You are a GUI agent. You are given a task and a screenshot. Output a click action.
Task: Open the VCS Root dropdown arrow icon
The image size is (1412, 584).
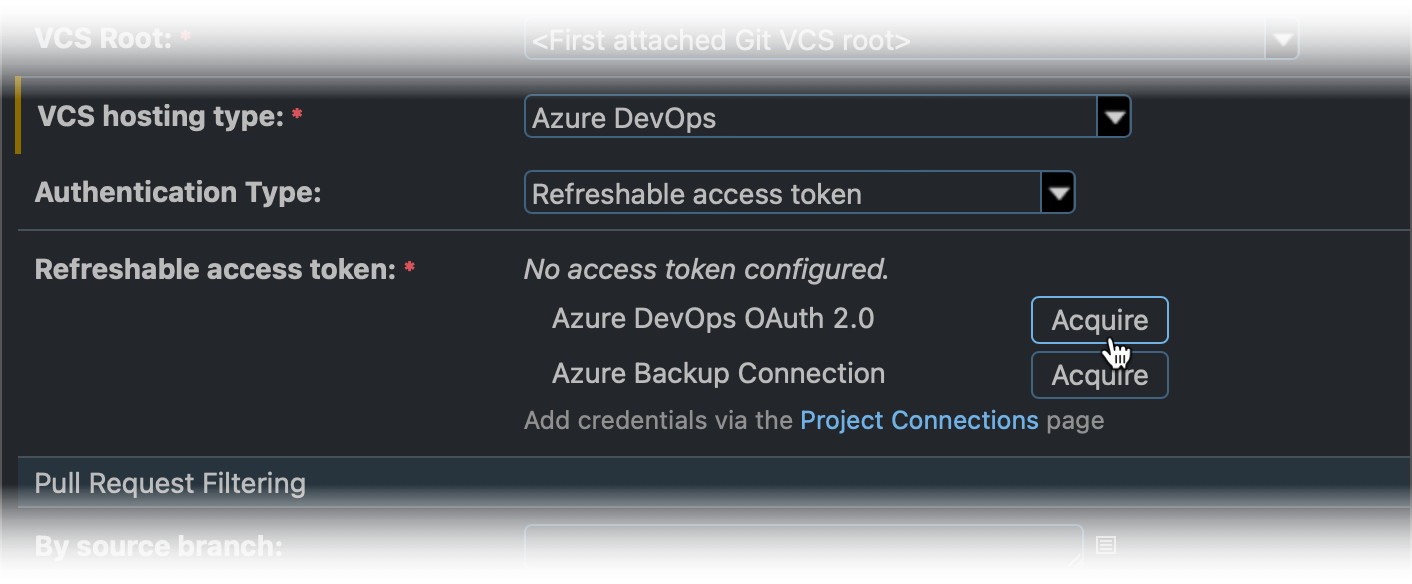click(1282, 38)
